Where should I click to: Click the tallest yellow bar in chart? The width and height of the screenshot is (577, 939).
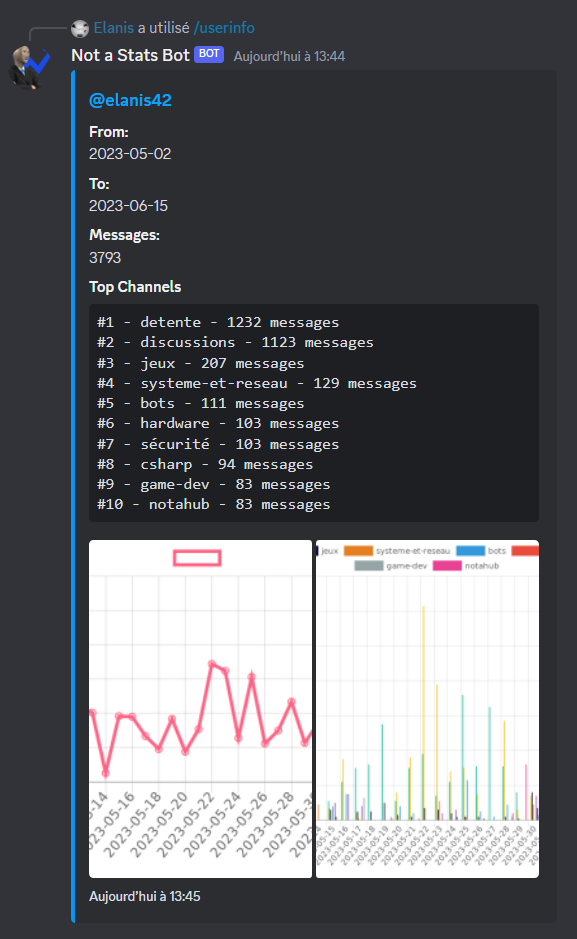point(424,713)
